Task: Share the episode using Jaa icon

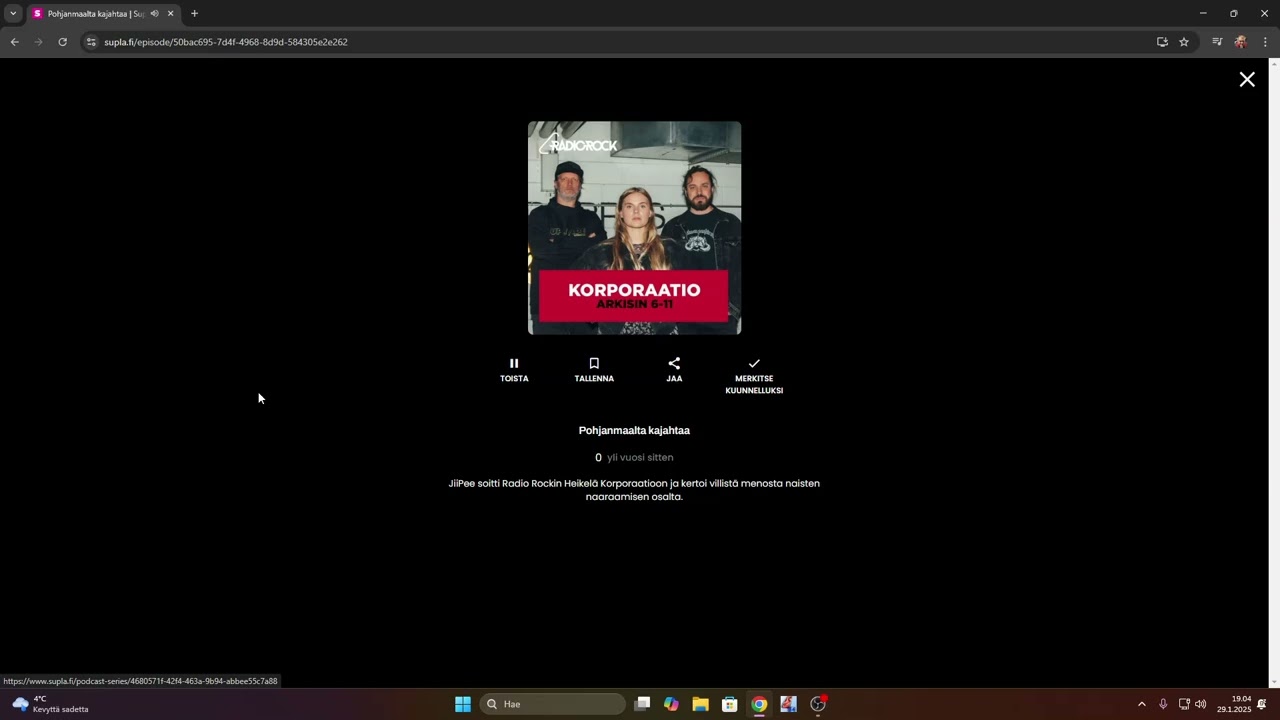Action: click(x=674, y=370)
